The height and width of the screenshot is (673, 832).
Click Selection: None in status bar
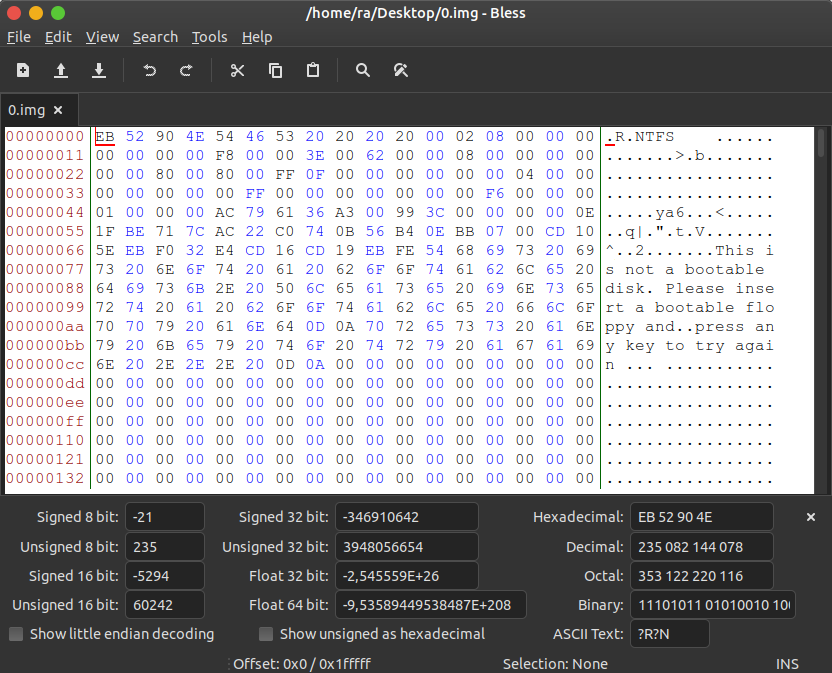555,664
